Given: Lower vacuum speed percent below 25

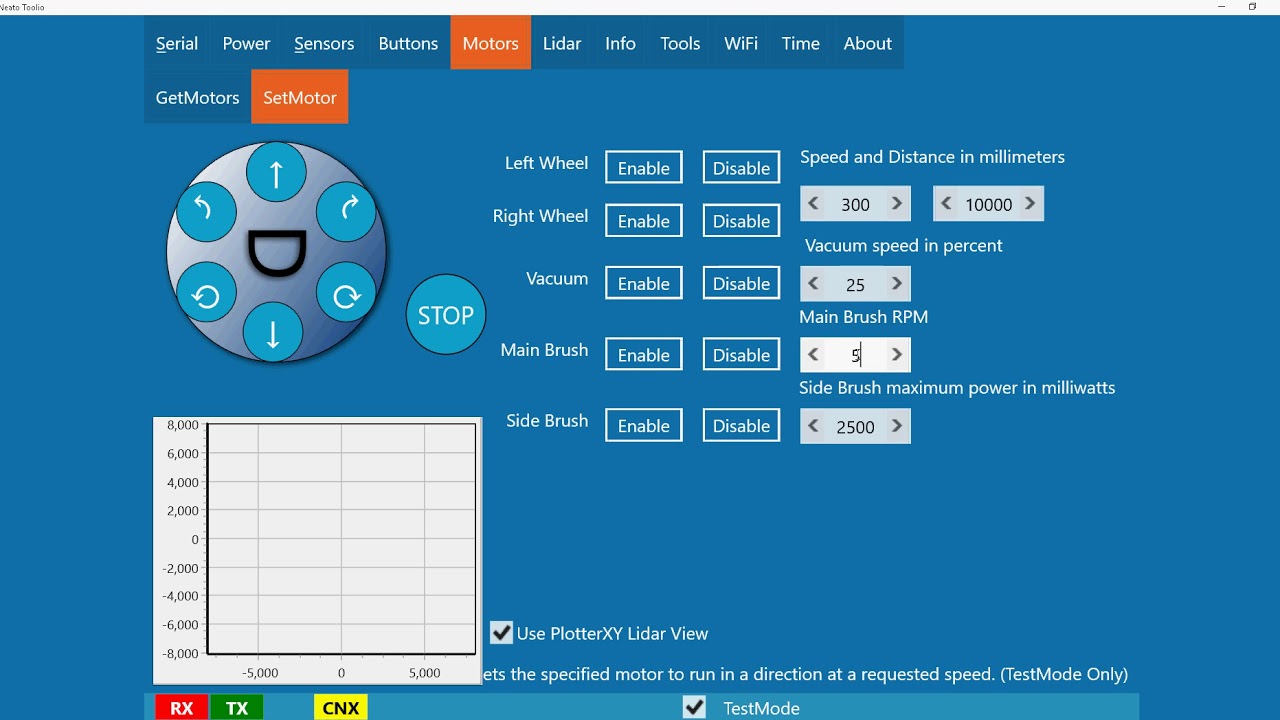Looking at the screenshot, I should click(813, 284).
